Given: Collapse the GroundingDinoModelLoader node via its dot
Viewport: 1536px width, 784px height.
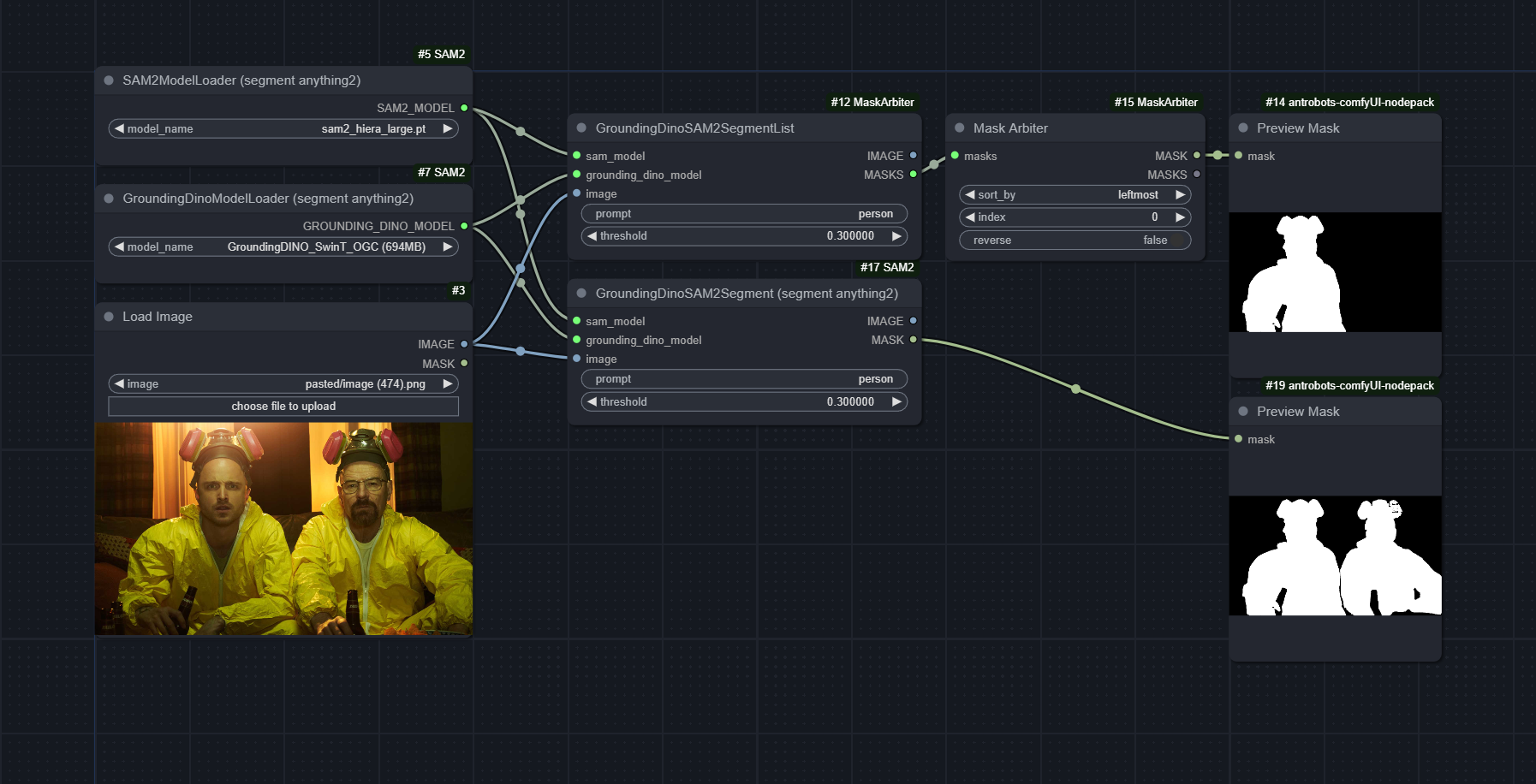Looking at the screenshot, I should click(x=109, y=199).
